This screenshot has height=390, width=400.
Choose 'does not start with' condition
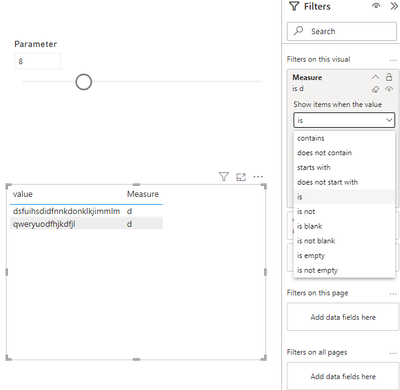tap(344, 182)
